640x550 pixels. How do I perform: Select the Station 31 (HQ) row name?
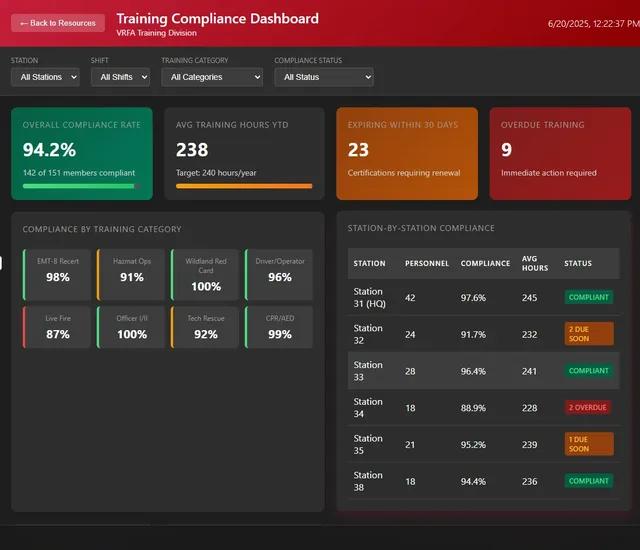point(369,297)
